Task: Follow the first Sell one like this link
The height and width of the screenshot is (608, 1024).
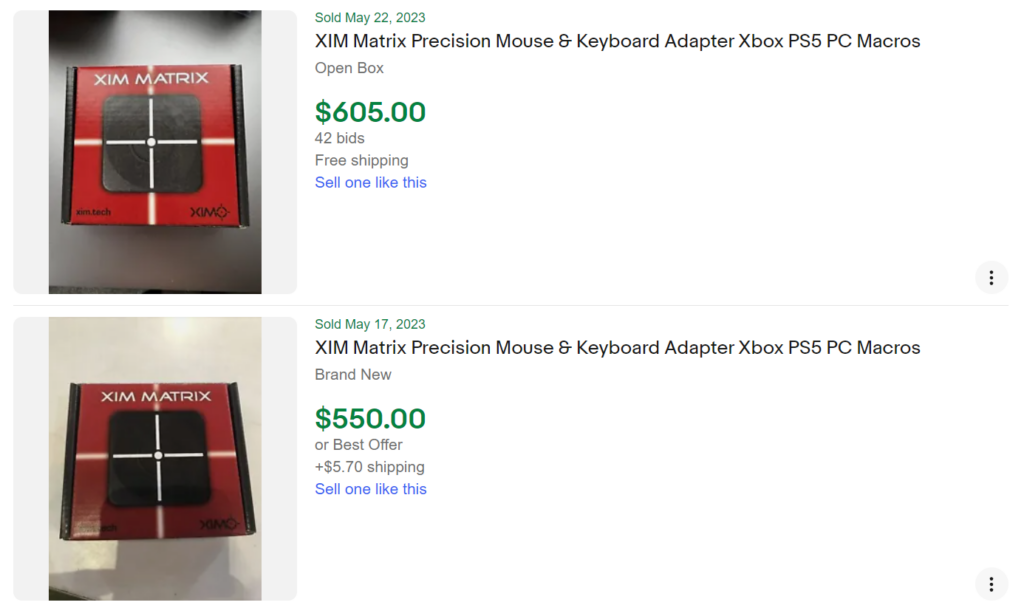Action: click(x=371, y=182)
